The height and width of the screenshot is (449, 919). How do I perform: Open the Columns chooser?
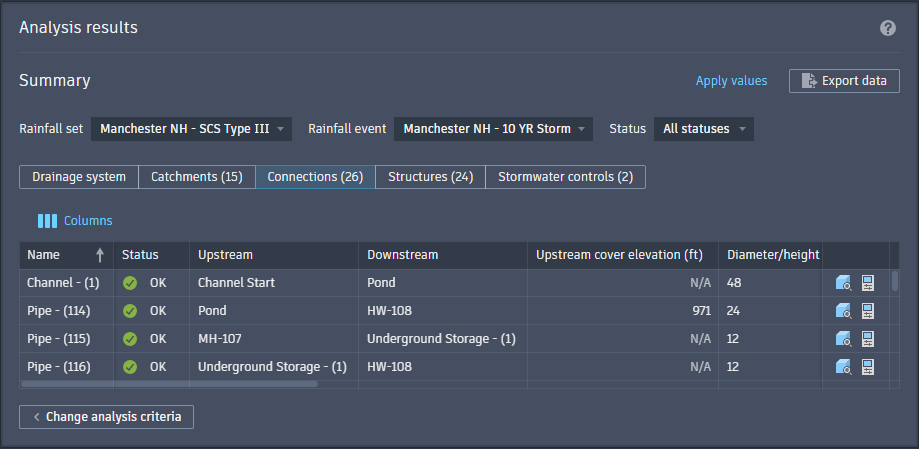(75, 221)
